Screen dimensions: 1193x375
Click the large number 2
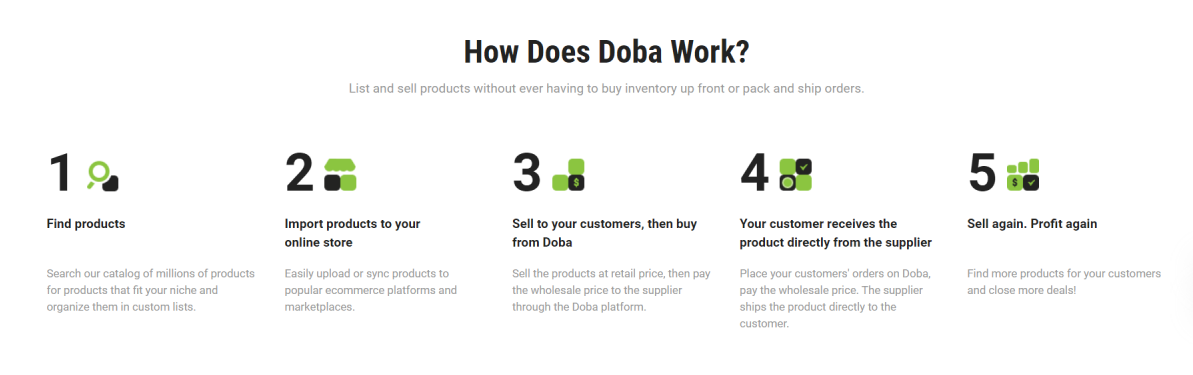(299, 173)
